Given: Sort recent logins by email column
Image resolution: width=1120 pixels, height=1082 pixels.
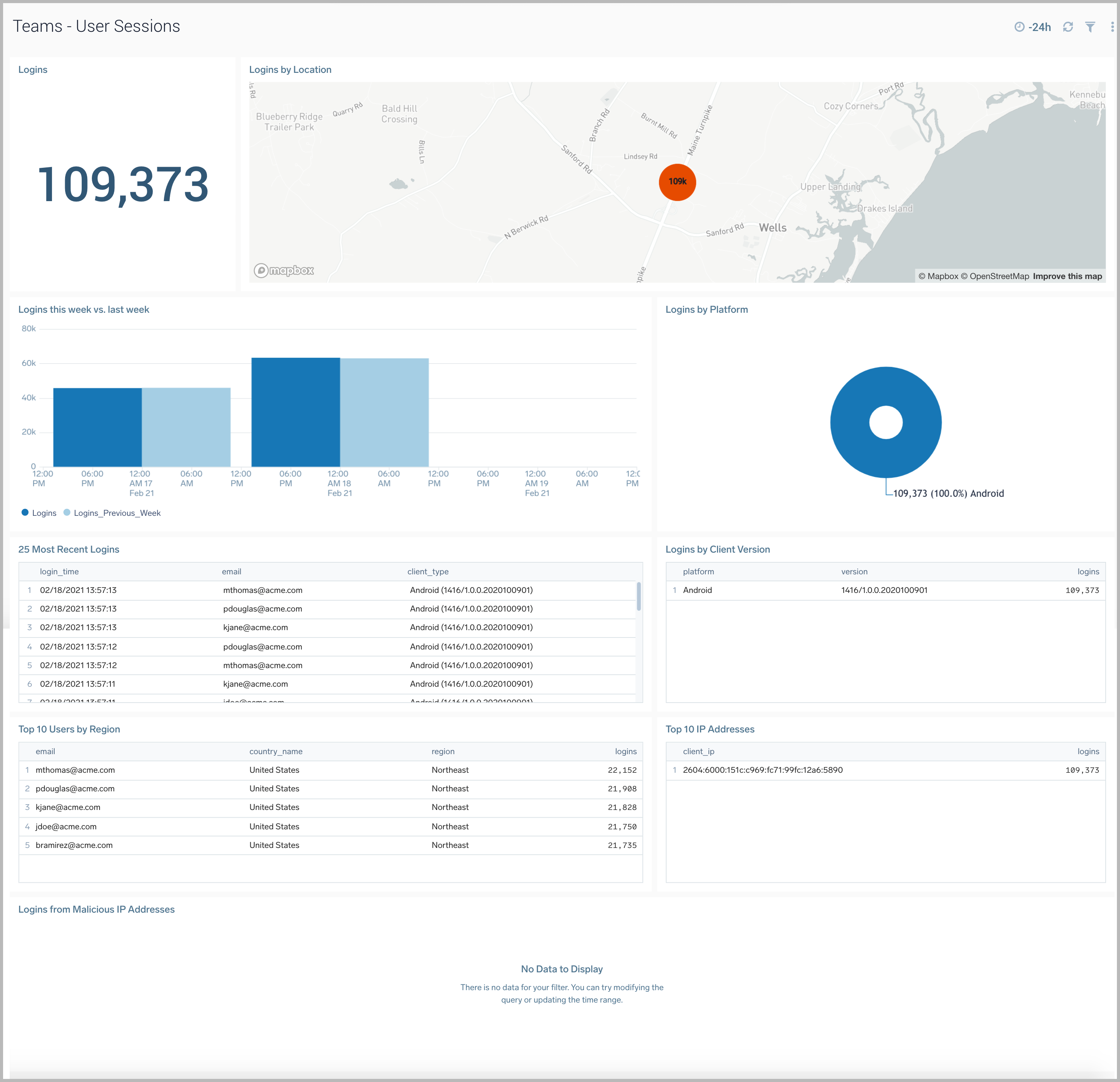Looking at the screenshot, I should pyautogui.click(x=231, y=572).
